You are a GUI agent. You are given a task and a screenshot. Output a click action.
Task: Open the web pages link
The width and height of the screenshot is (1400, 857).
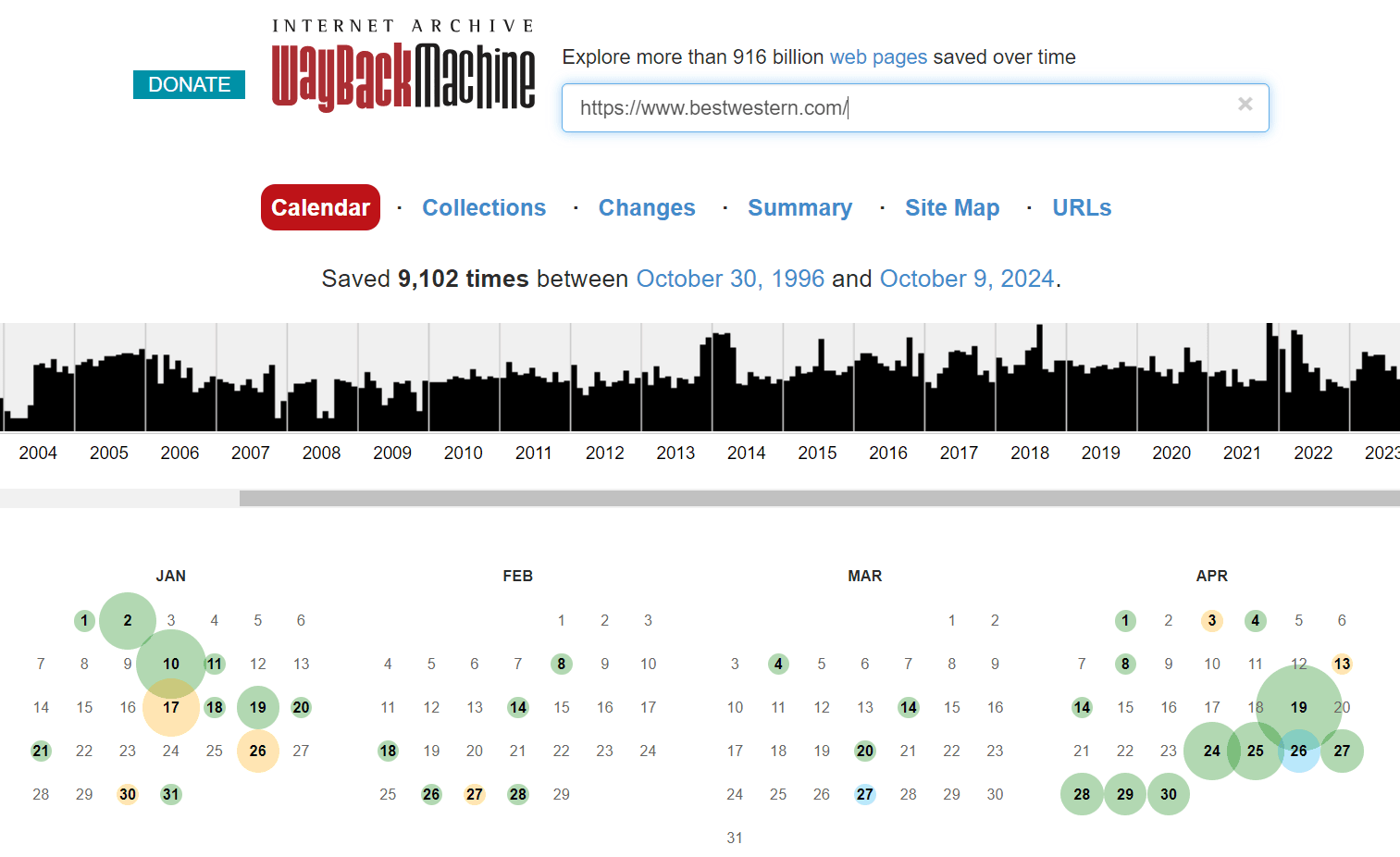tap(878, 57)
